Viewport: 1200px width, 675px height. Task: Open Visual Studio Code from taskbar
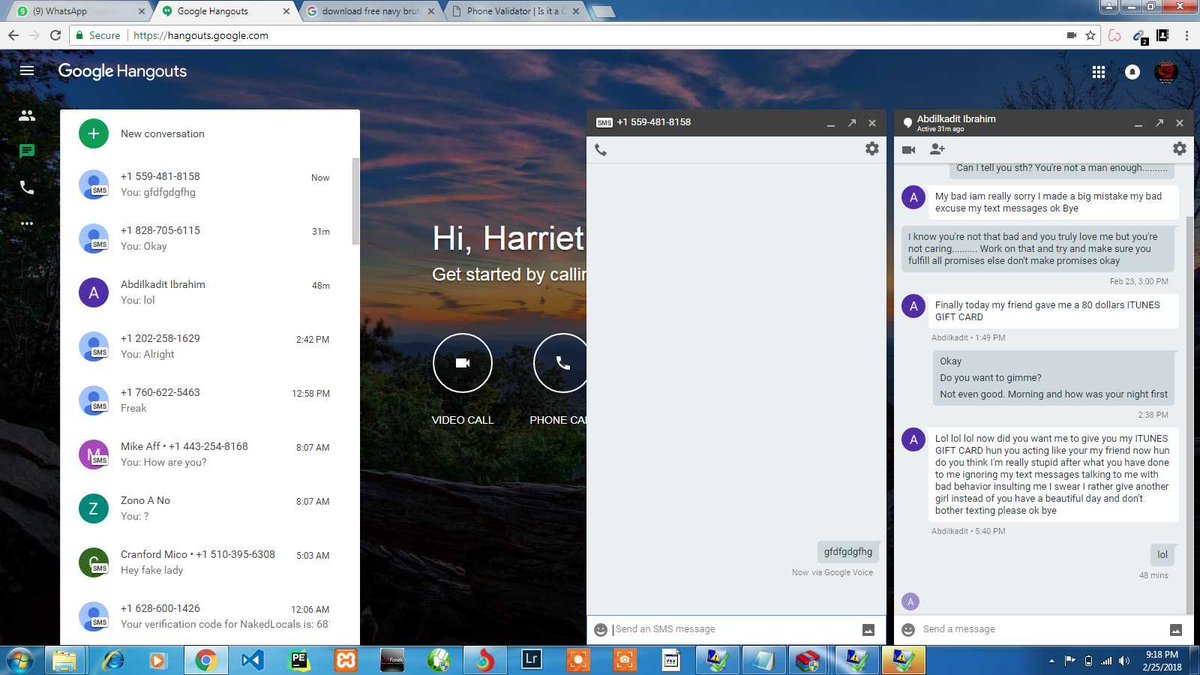coord(251,660)
